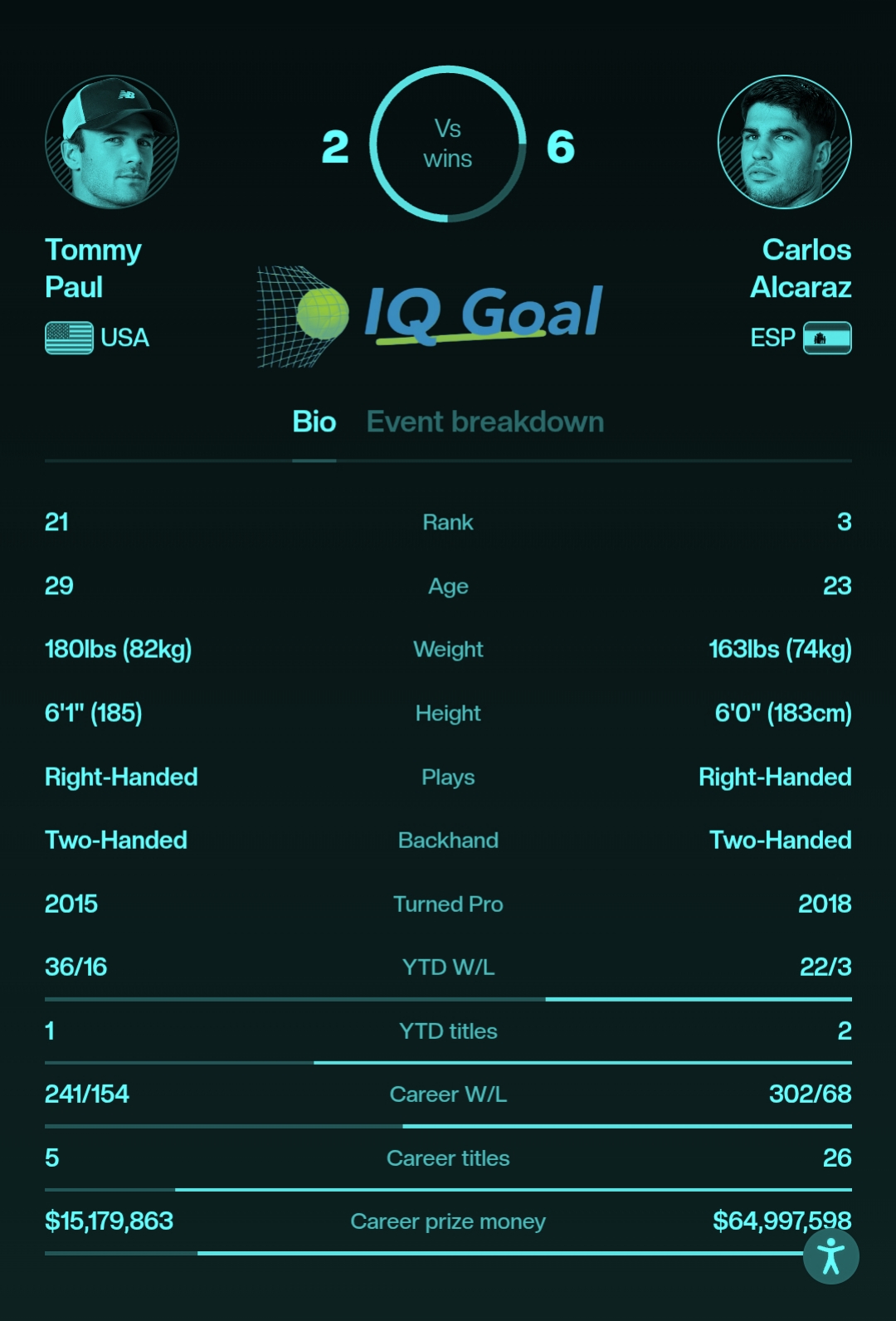Switch to the Event breakdown tab
The image size is (896, 1321).
[485, 422]
